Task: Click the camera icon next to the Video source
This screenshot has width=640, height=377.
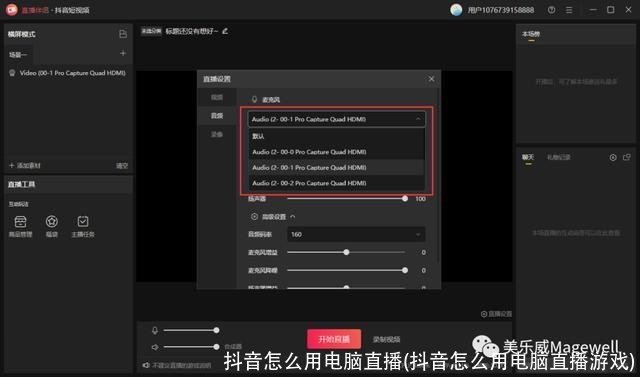Action: 12,73
